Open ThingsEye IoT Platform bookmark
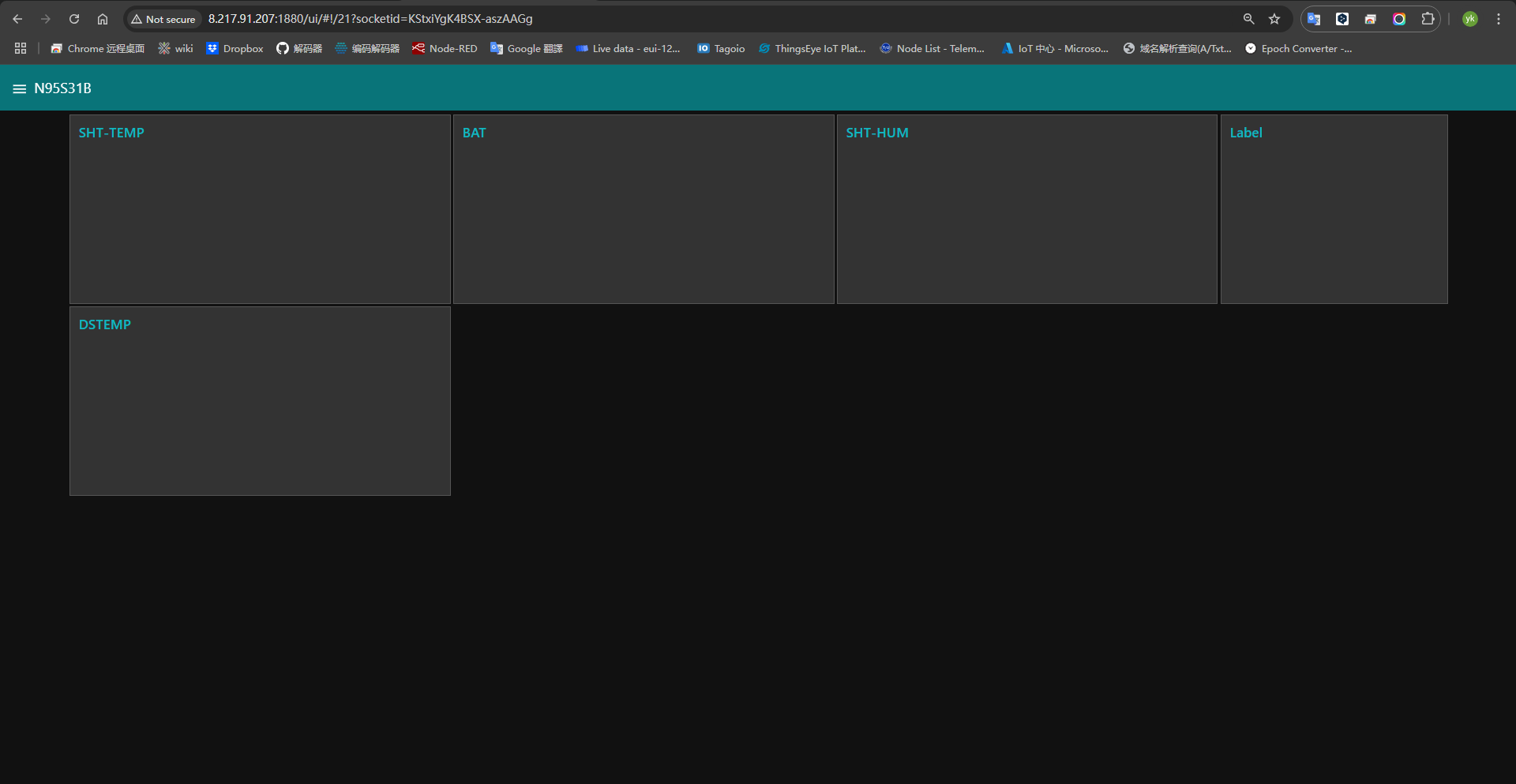The height and width of the screenshot is (784, 1516). tap(812, 49)
